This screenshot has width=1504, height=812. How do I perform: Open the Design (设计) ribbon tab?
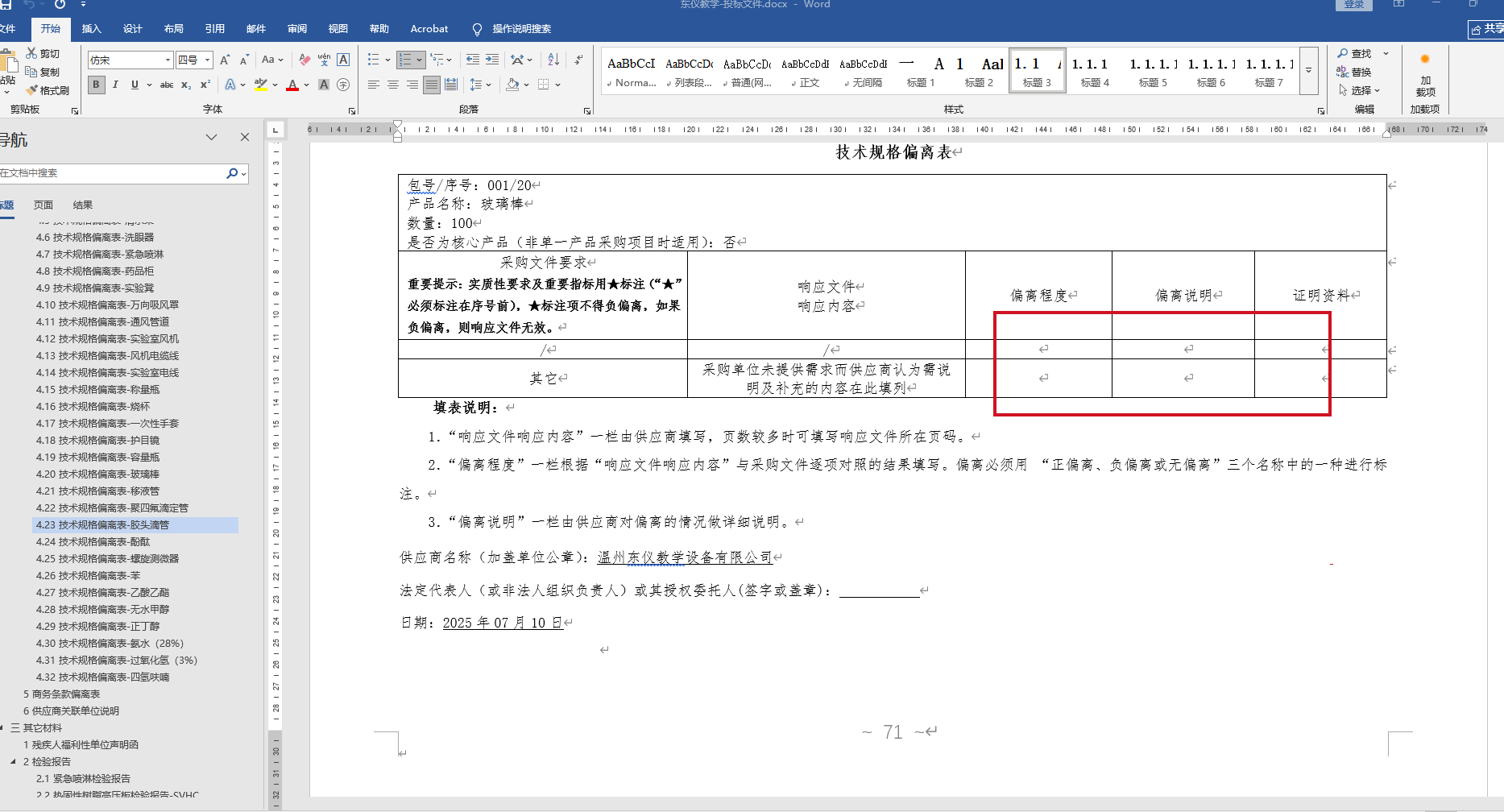pyautogui.click(x=133, y=29)
